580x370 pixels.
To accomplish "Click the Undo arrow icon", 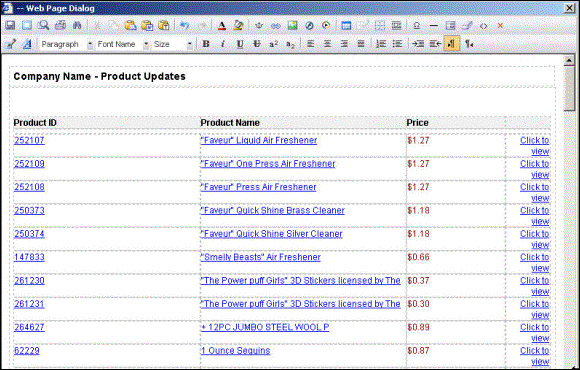I will (185, 26).
